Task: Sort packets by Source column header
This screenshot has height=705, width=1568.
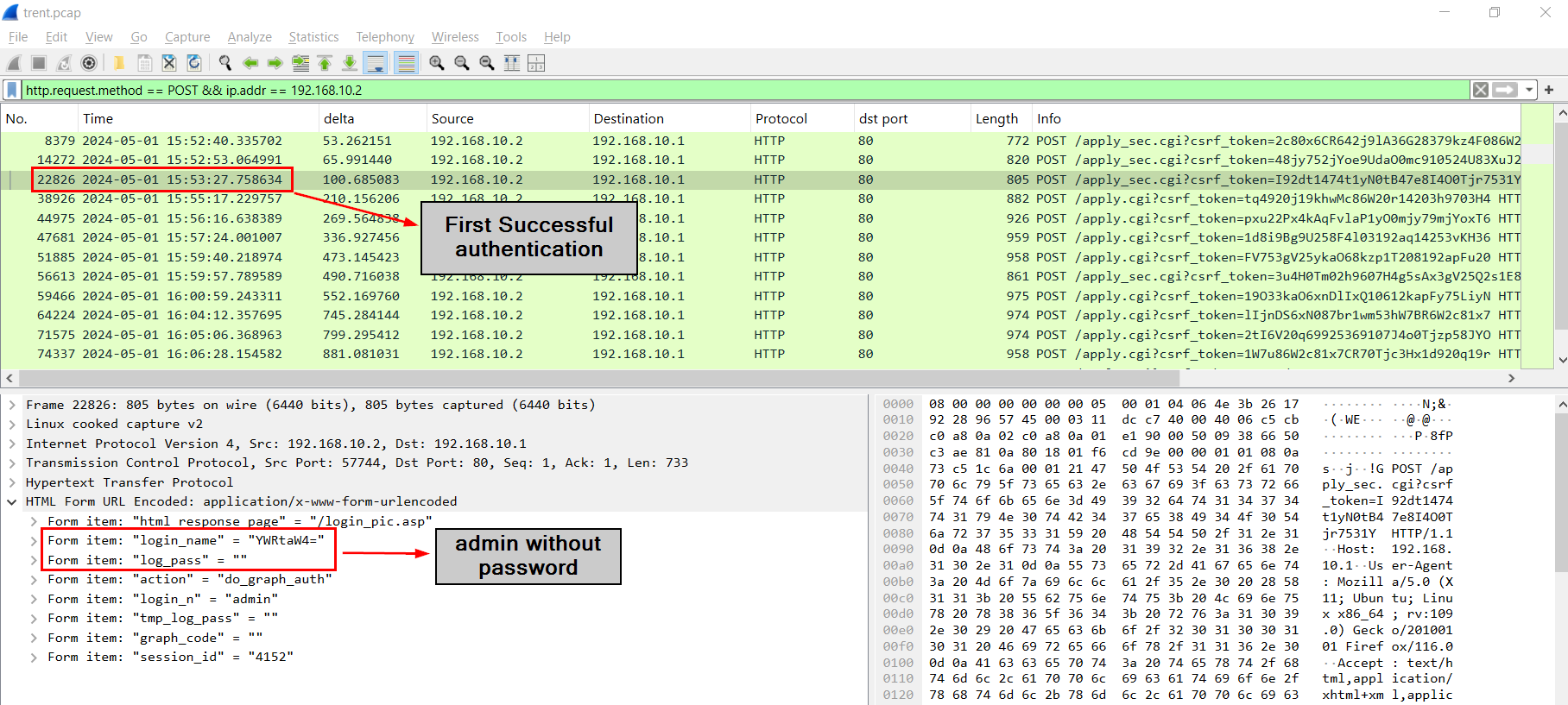Action: 507,118
